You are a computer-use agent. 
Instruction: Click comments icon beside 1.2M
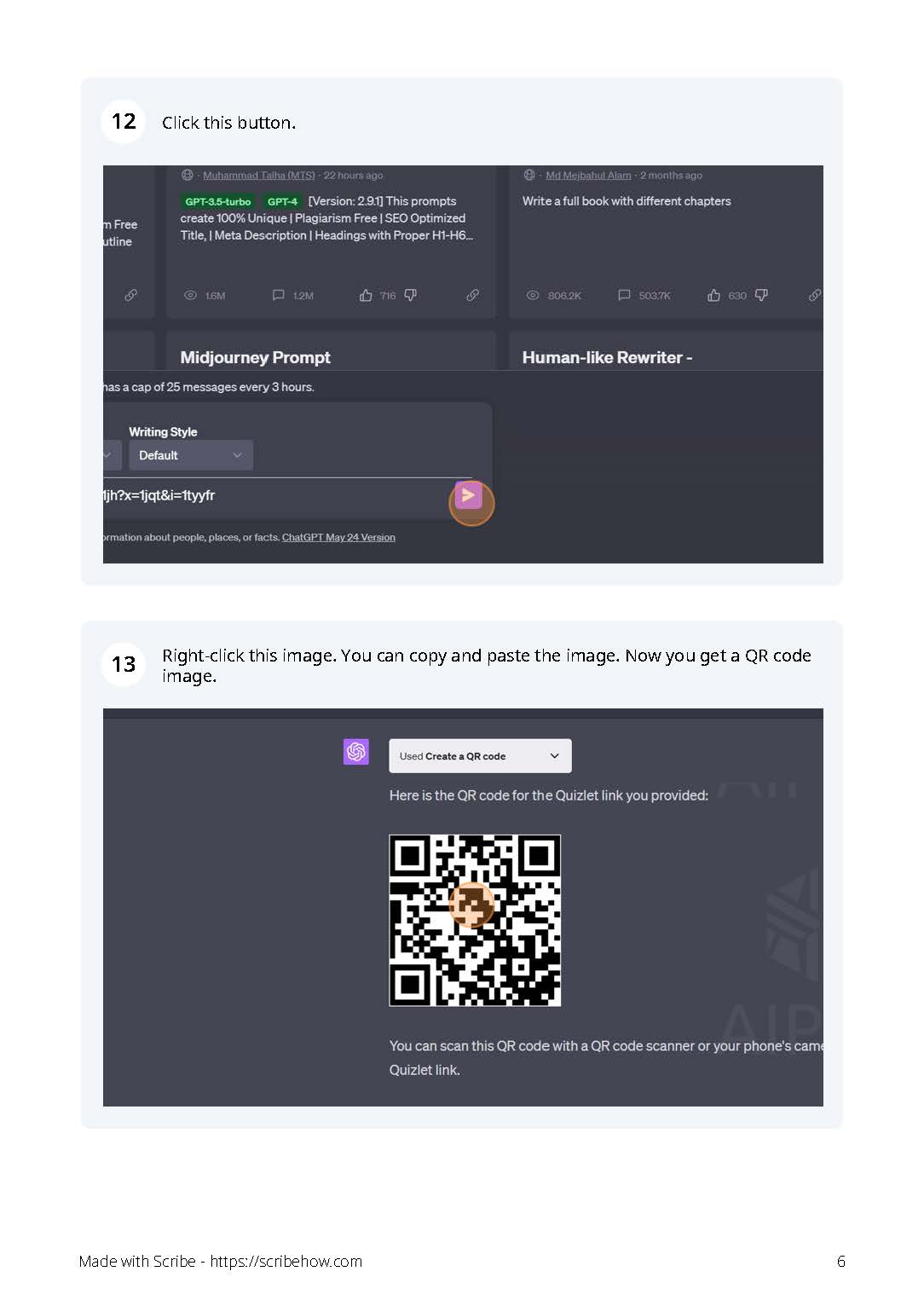(x=278, y=296)
